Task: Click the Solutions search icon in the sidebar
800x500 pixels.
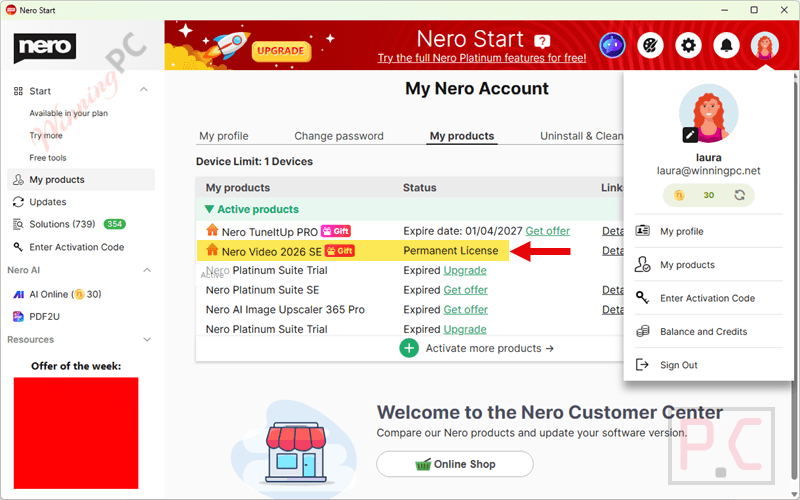Action: point(18,224)
